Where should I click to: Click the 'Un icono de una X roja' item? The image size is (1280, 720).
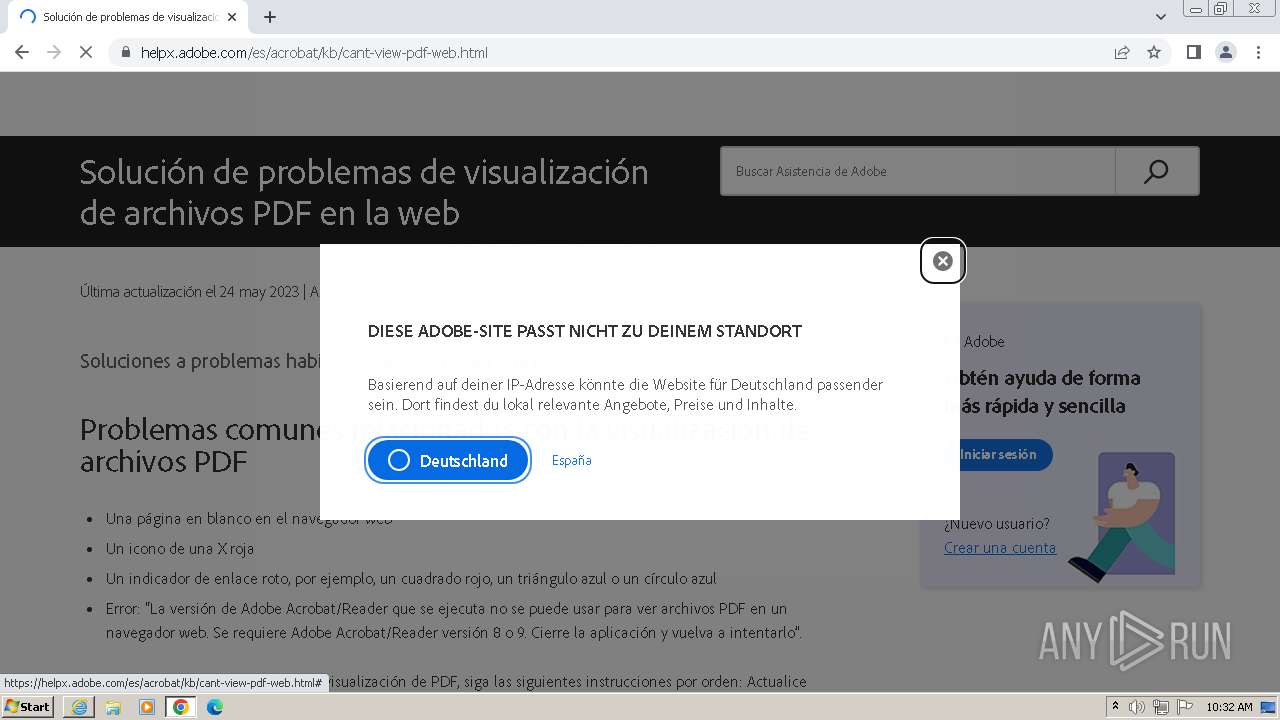pyautogui.click(x=180, y=549)
